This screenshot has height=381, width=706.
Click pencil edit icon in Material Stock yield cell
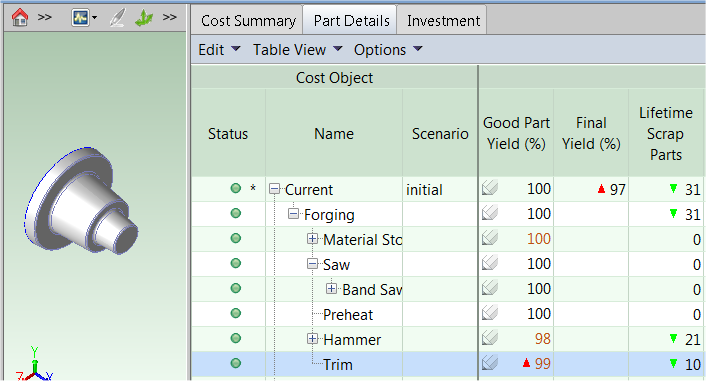(x=489, y=238)
